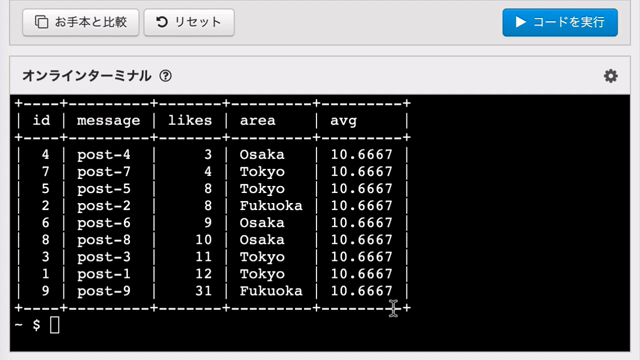Click the 'post-2' message cell
The width and height of the screenshot is (640, 360).
pos(104,206)
